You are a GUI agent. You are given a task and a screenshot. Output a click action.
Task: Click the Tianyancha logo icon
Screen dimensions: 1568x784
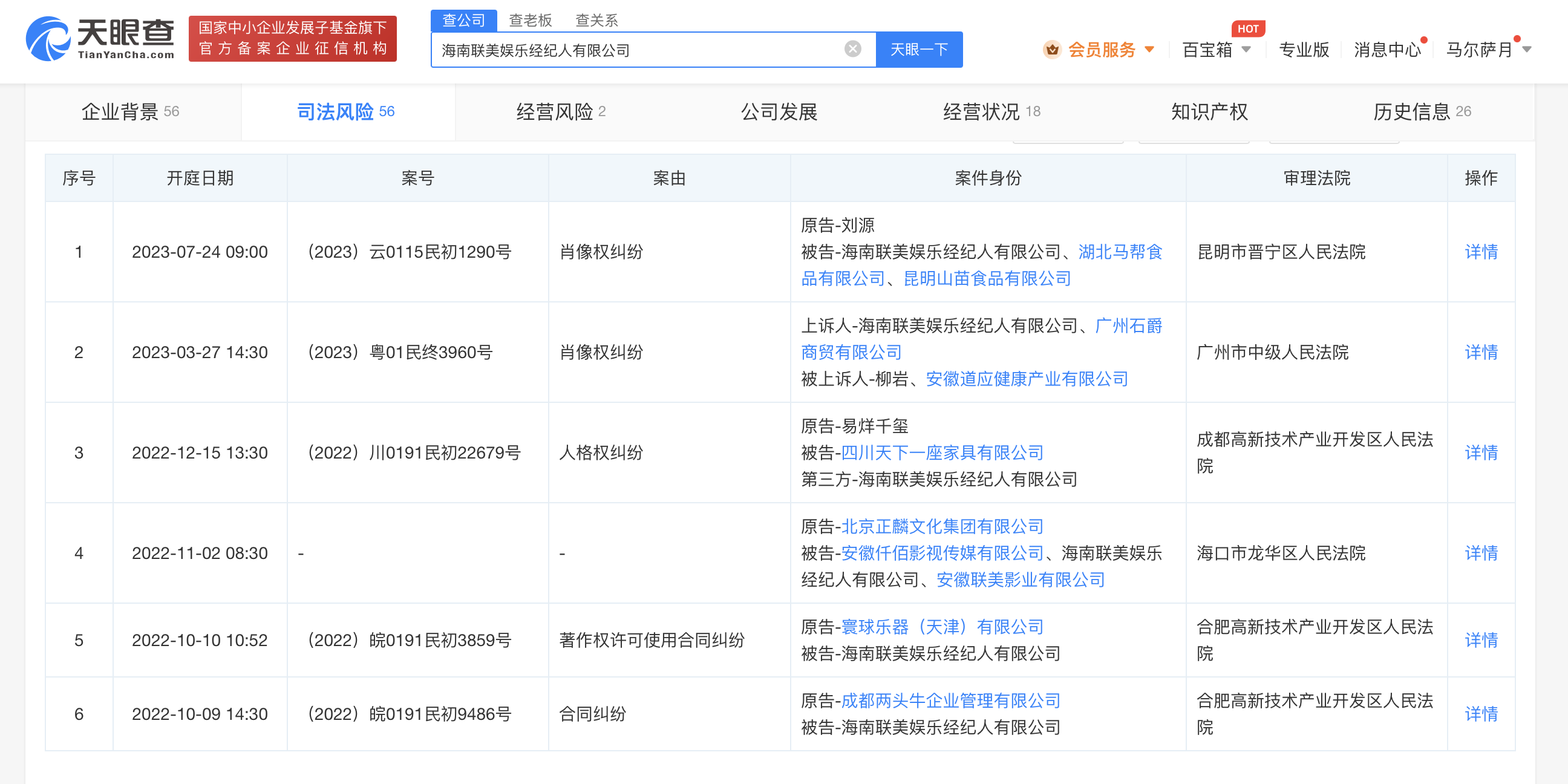point(47,39)
